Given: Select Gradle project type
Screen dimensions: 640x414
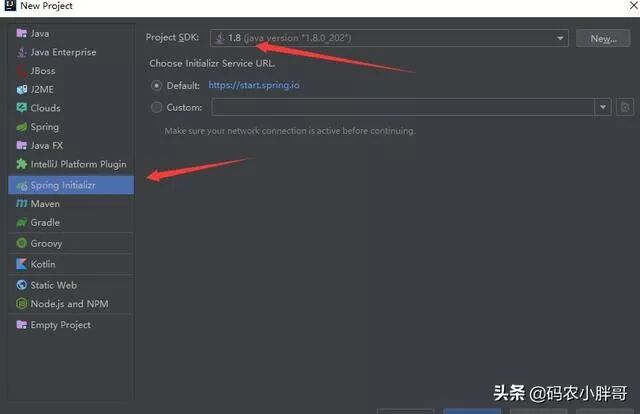Looking at the screenshot, I should pos(71,223).
